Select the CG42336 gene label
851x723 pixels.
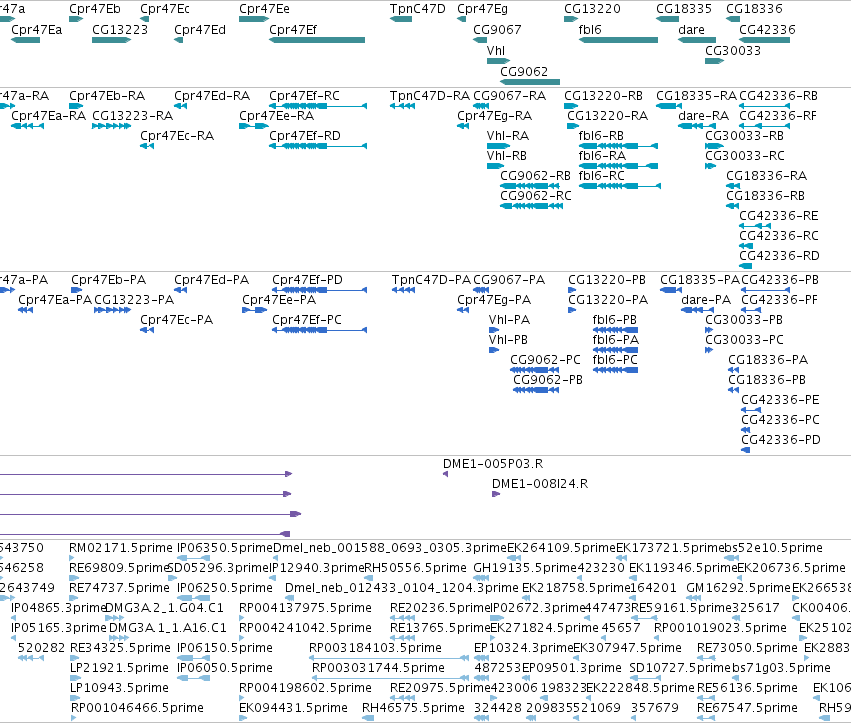(767, 30)
